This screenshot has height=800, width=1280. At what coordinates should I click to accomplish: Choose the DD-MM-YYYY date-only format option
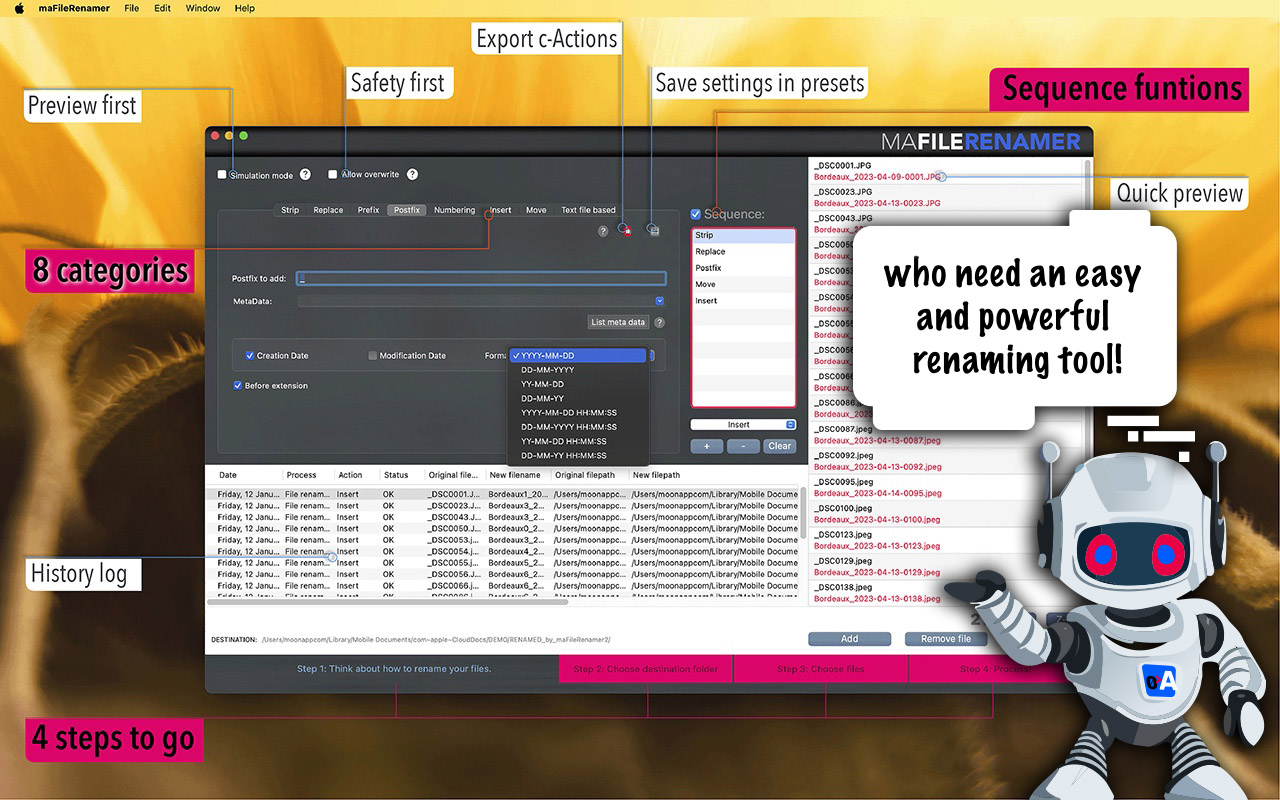click(x=578, y=370)
